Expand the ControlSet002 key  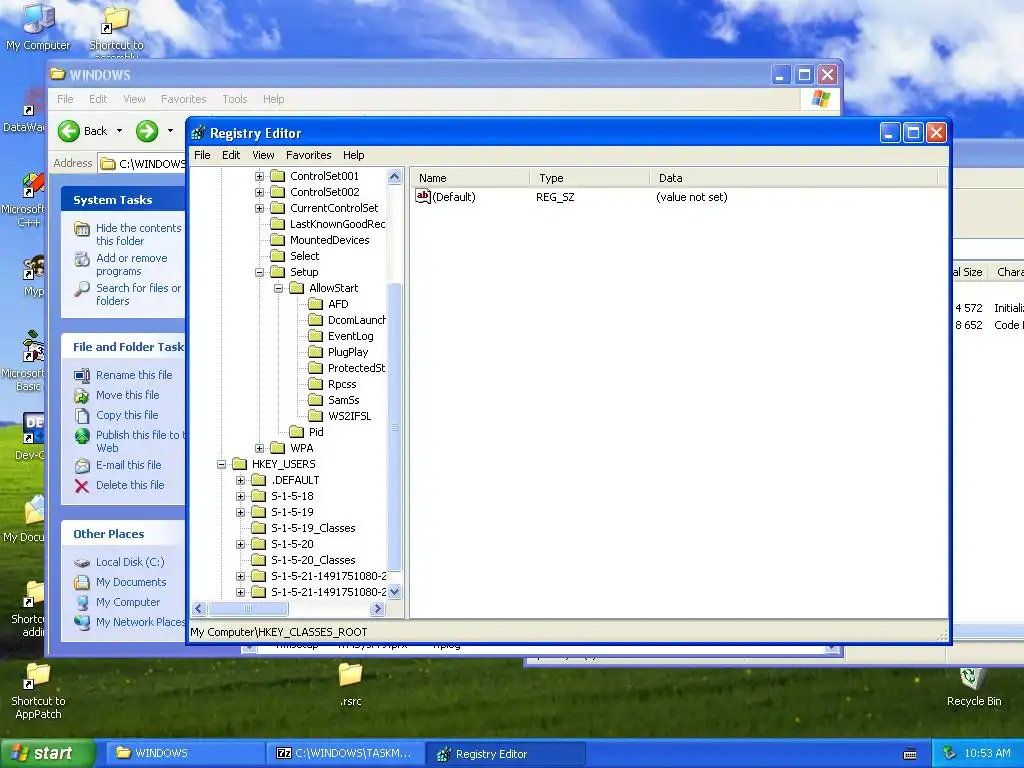point(259,192)
